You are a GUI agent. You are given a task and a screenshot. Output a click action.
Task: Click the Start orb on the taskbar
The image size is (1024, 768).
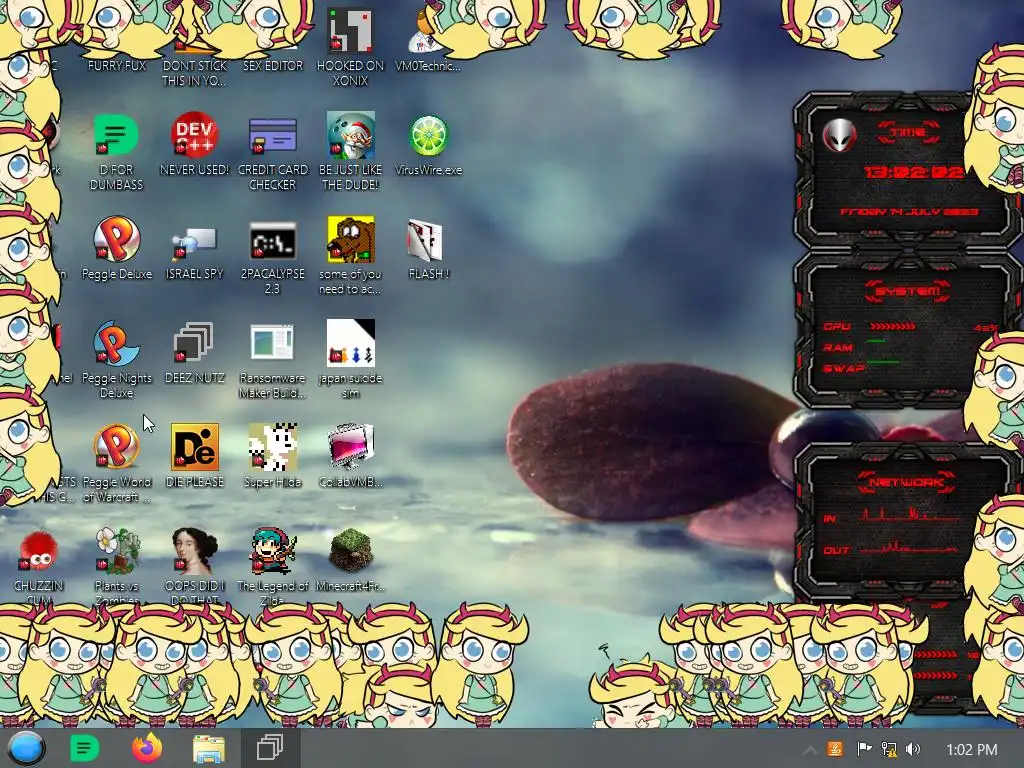coord(27,748)
